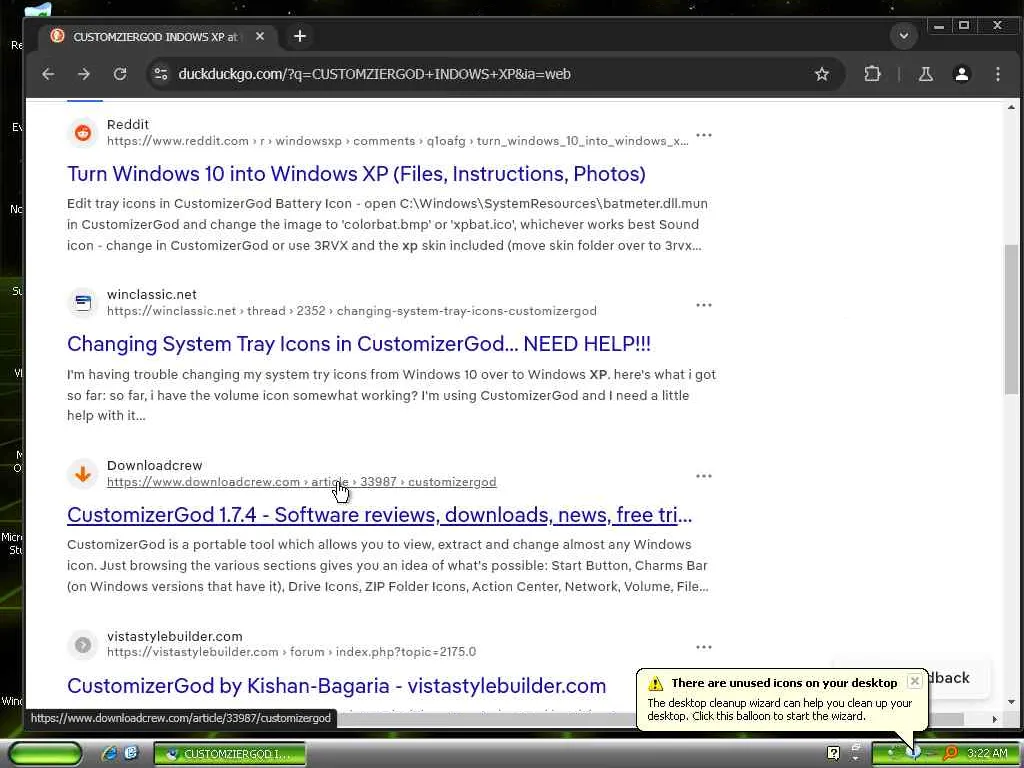The height and width of the screenshot is (768, 1024).
Task: Open the reddit.com windowsxp URL breadcrumb
Action: (398, 141)
